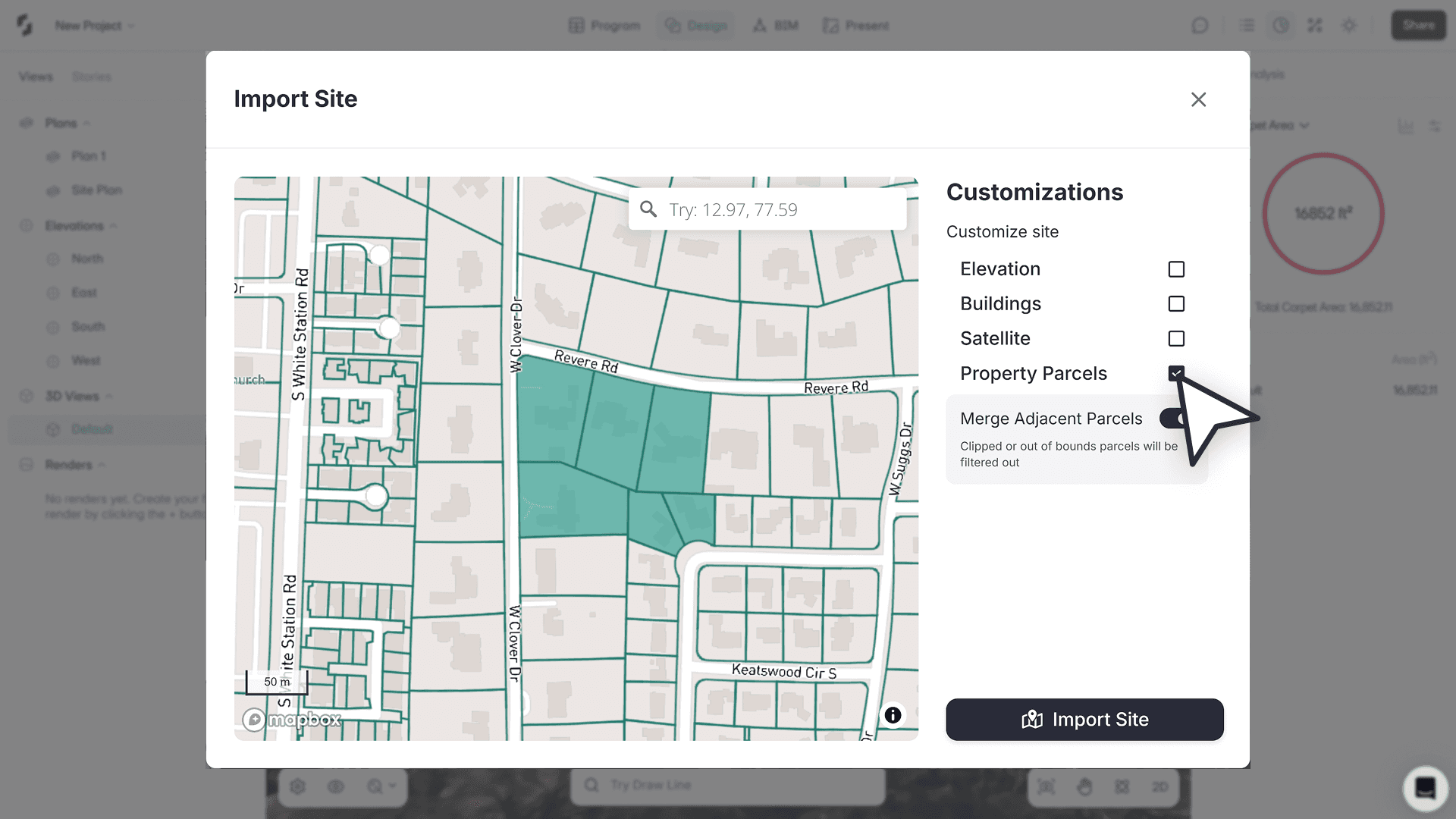Image resolution: width=1456 pixels, height=819 pixels.
Task: Click the comments icon in top bar
Action: pos(1200,26)
